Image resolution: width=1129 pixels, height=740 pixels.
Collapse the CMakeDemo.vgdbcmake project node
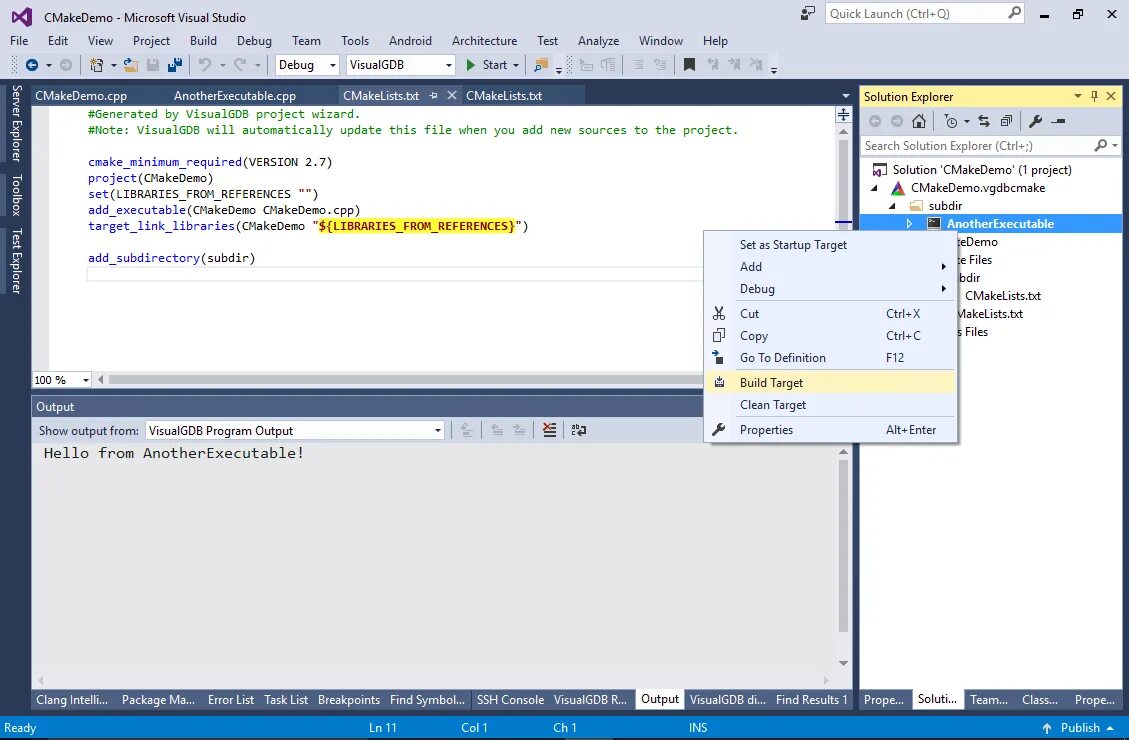click(x=874, y=188)
